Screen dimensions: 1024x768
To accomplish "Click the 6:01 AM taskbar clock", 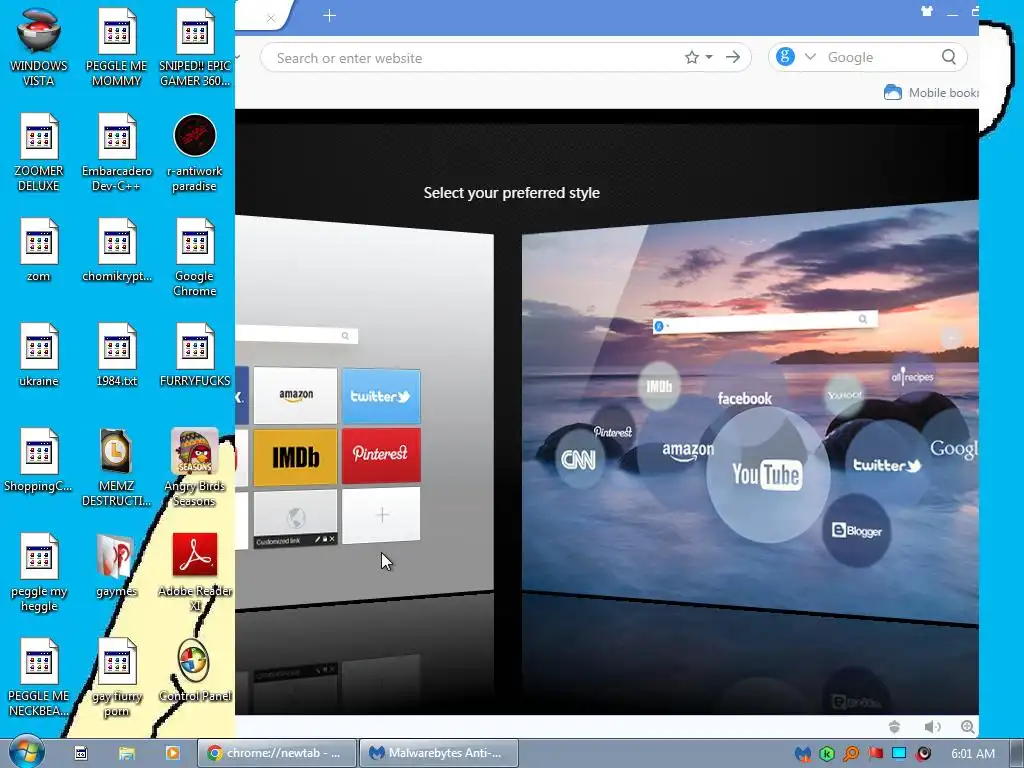I will [972, 754].
